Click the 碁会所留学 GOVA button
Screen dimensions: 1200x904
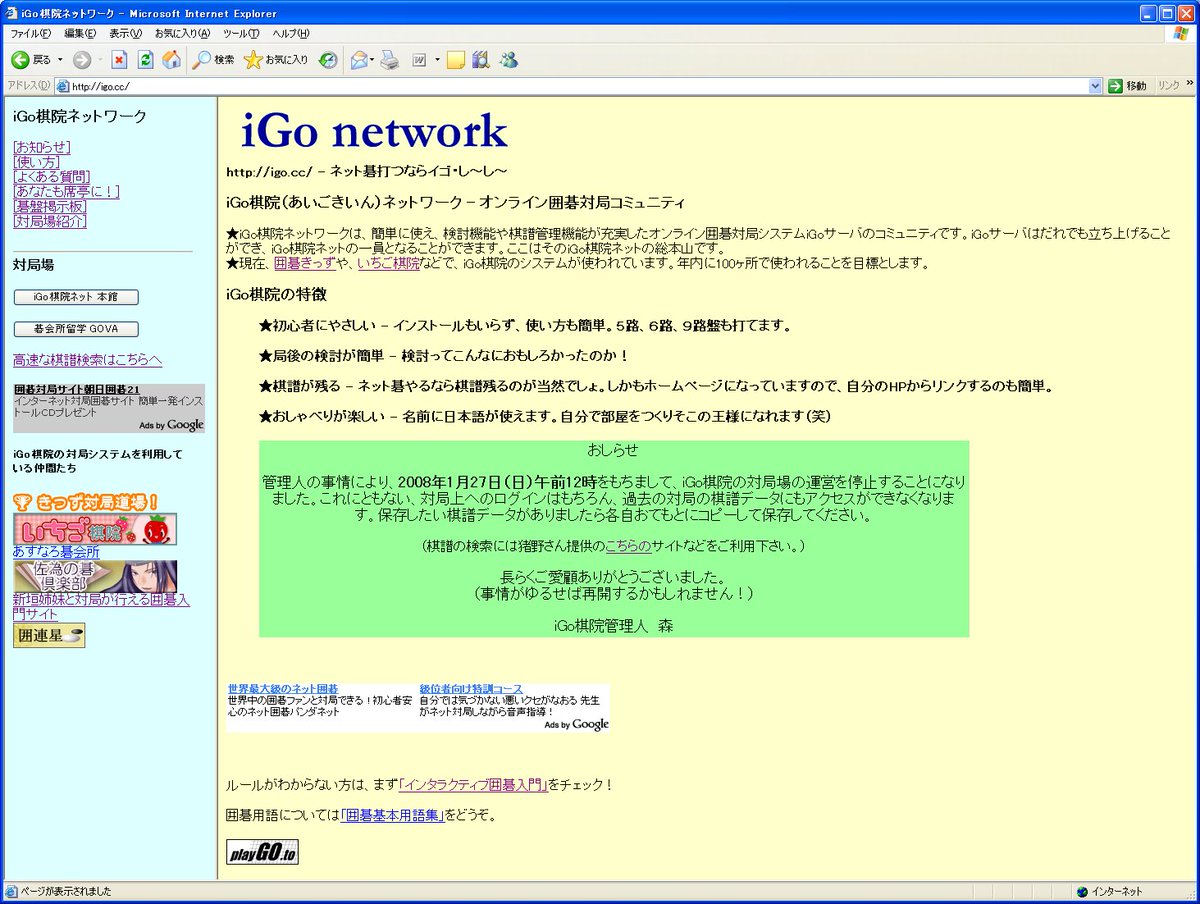pyautogui.click(x=76, y=329)
